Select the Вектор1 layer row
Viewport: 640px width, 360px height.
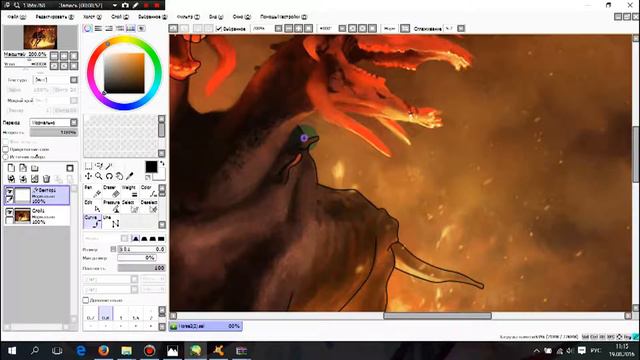(37, 195)
